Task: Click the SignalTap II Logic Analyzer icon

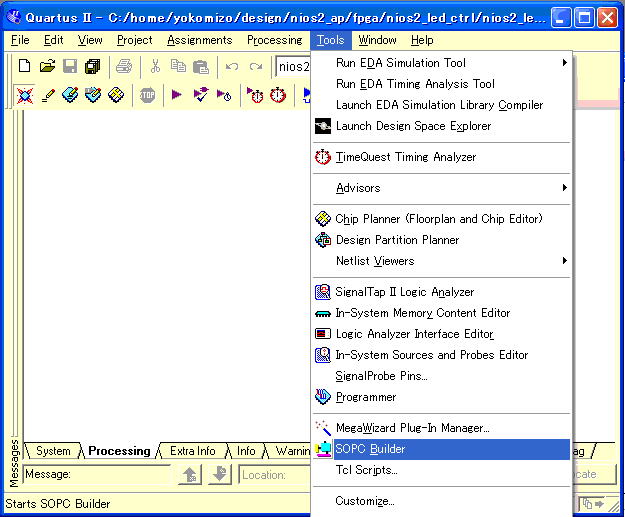Action: [x=323, y=292]
